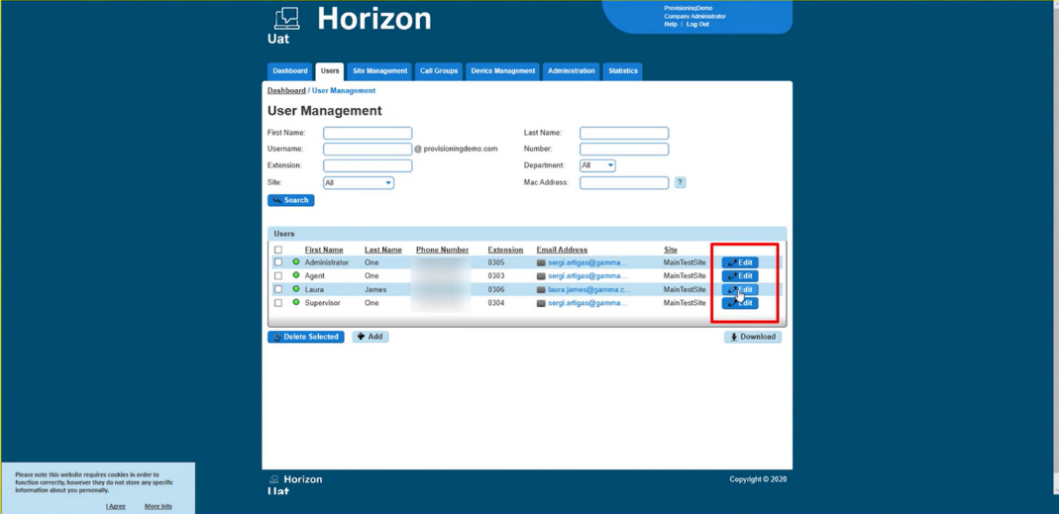Edit the Laura James user

pyautogui.click(x=740, y=290)
